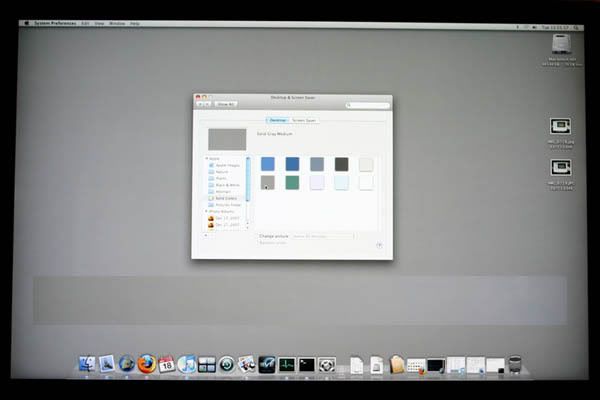Click the Show All button
This screenshot has width=600, height=400.
coord(225,104)
